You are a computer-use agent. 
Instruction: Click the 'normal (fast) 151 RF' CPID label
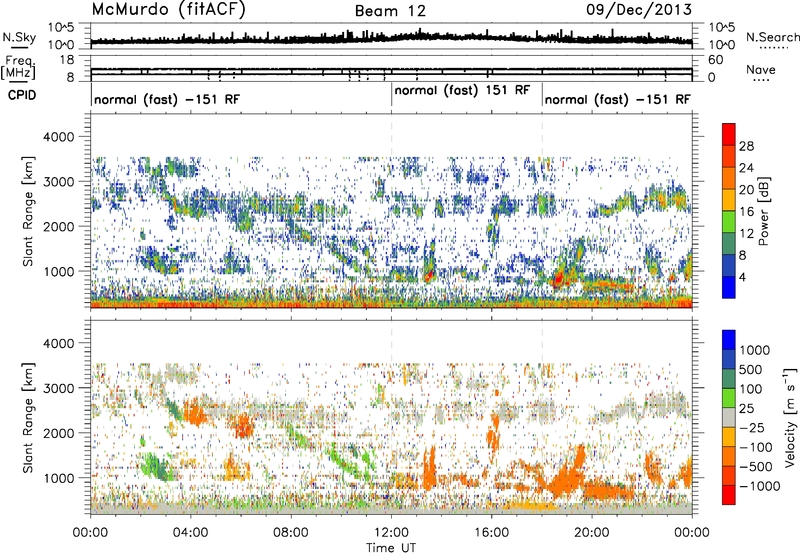[462, 90]
